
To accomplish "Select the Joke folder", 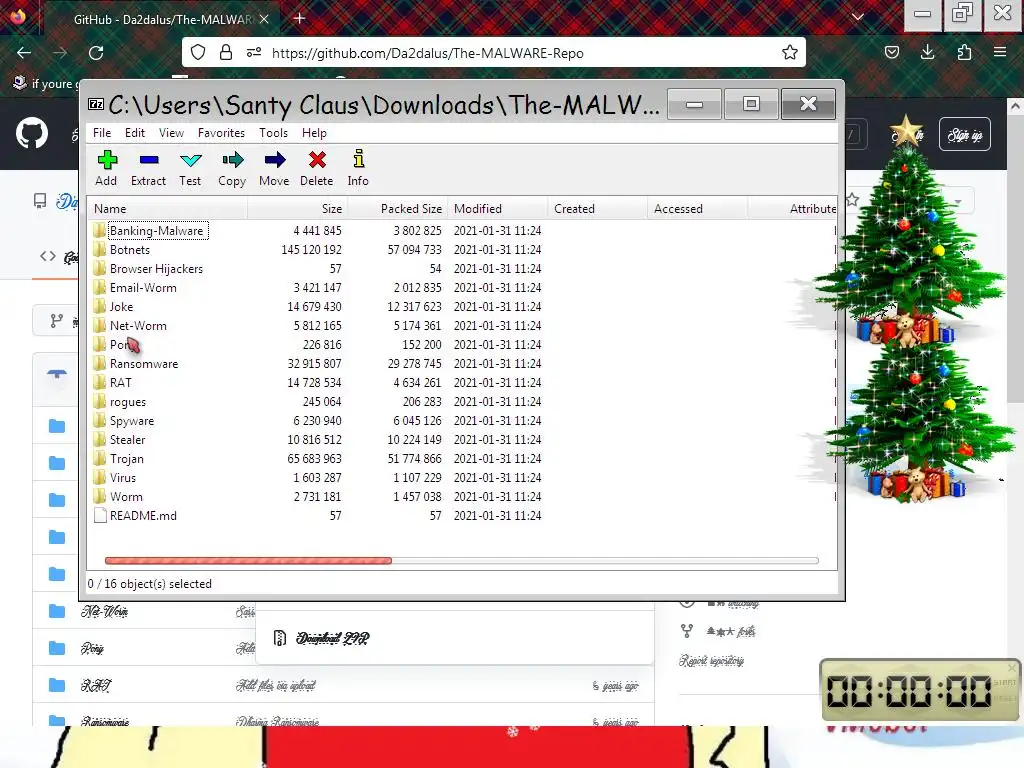I will point(121,306).
